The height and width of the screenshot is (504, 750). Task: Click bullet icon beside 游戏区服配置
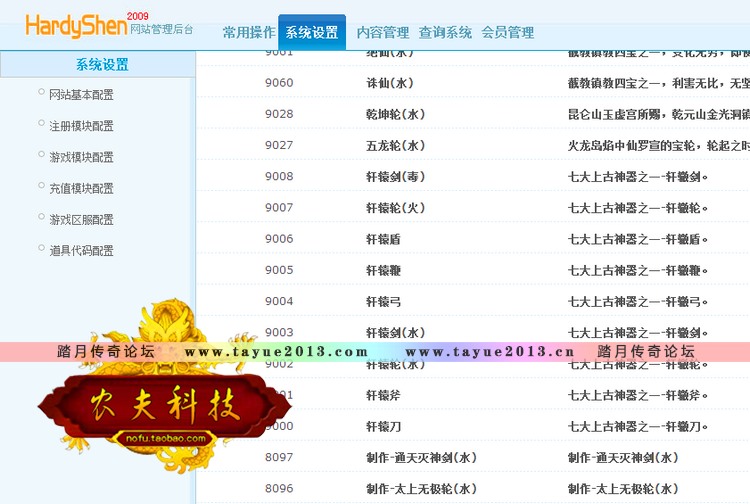point(41,217)
